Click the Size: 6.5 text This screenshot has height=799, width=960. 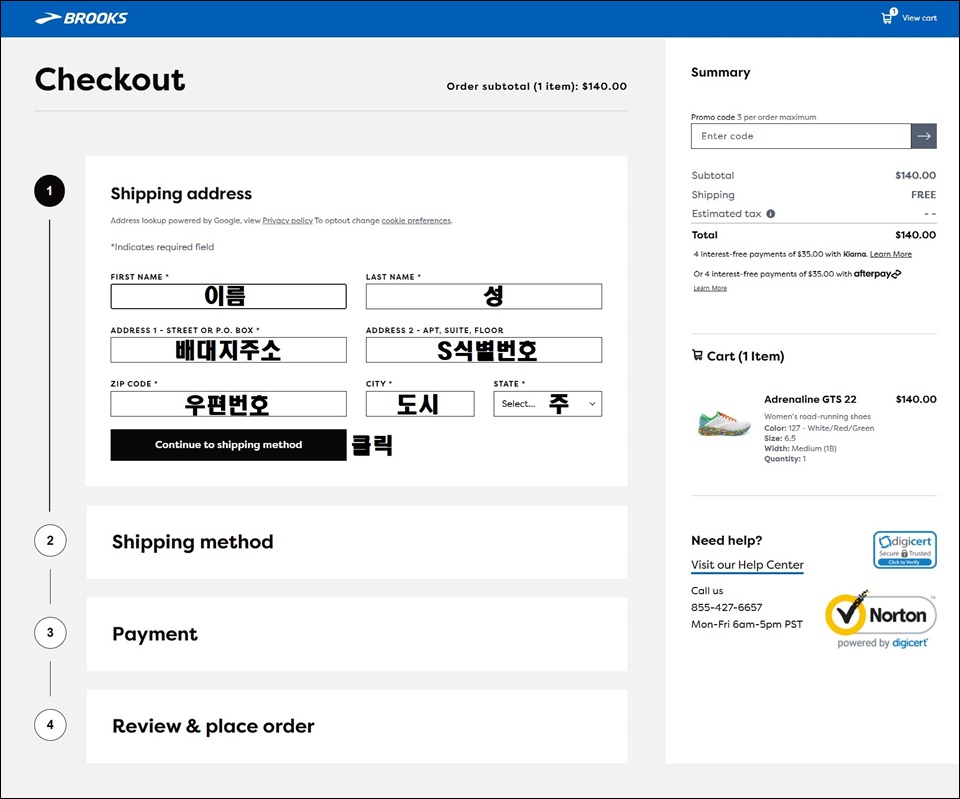coord(780,438)
